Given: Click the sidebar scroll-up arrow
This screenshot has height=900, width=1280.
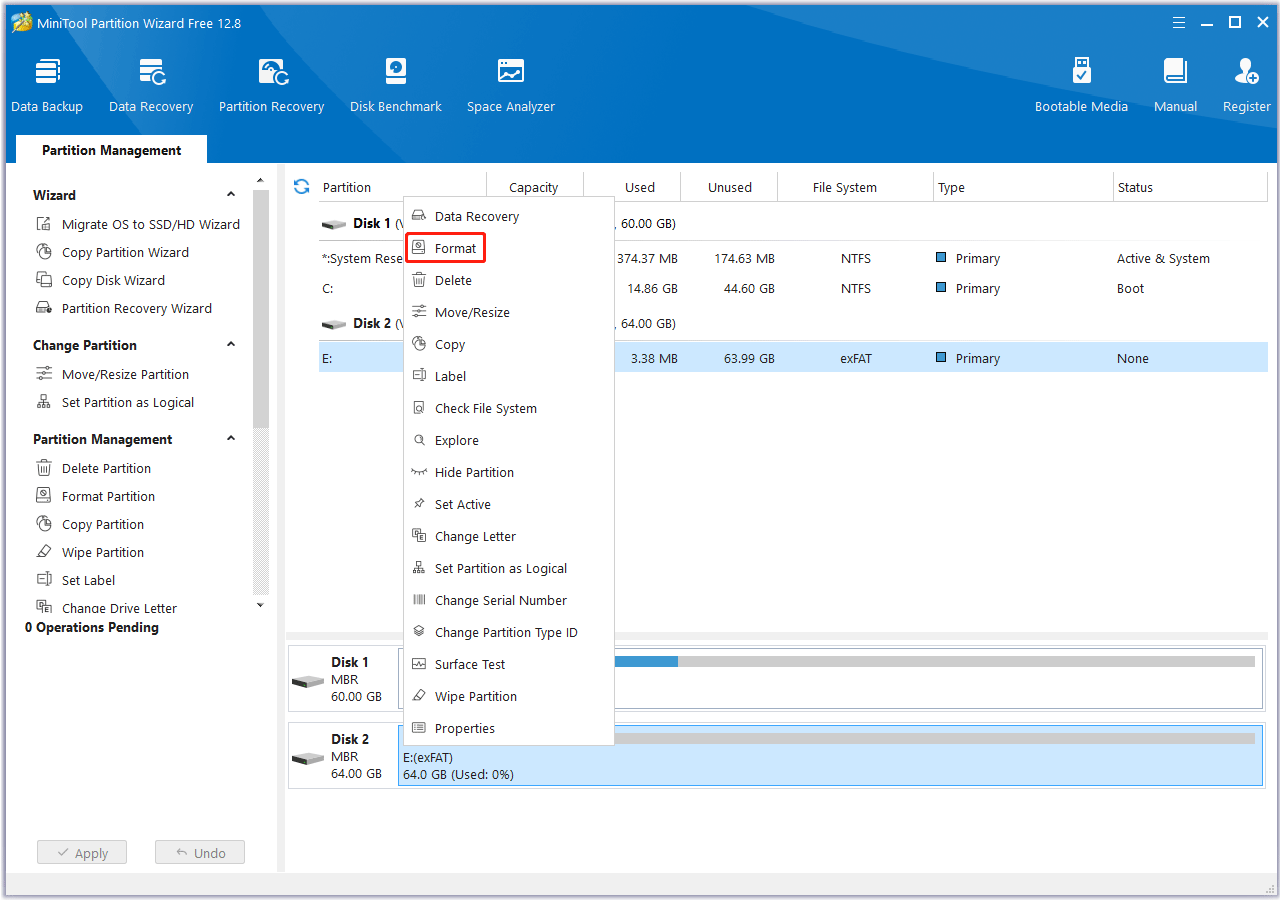Looking at the screenshot, I should pyautogui.click(x=260, y=181).
